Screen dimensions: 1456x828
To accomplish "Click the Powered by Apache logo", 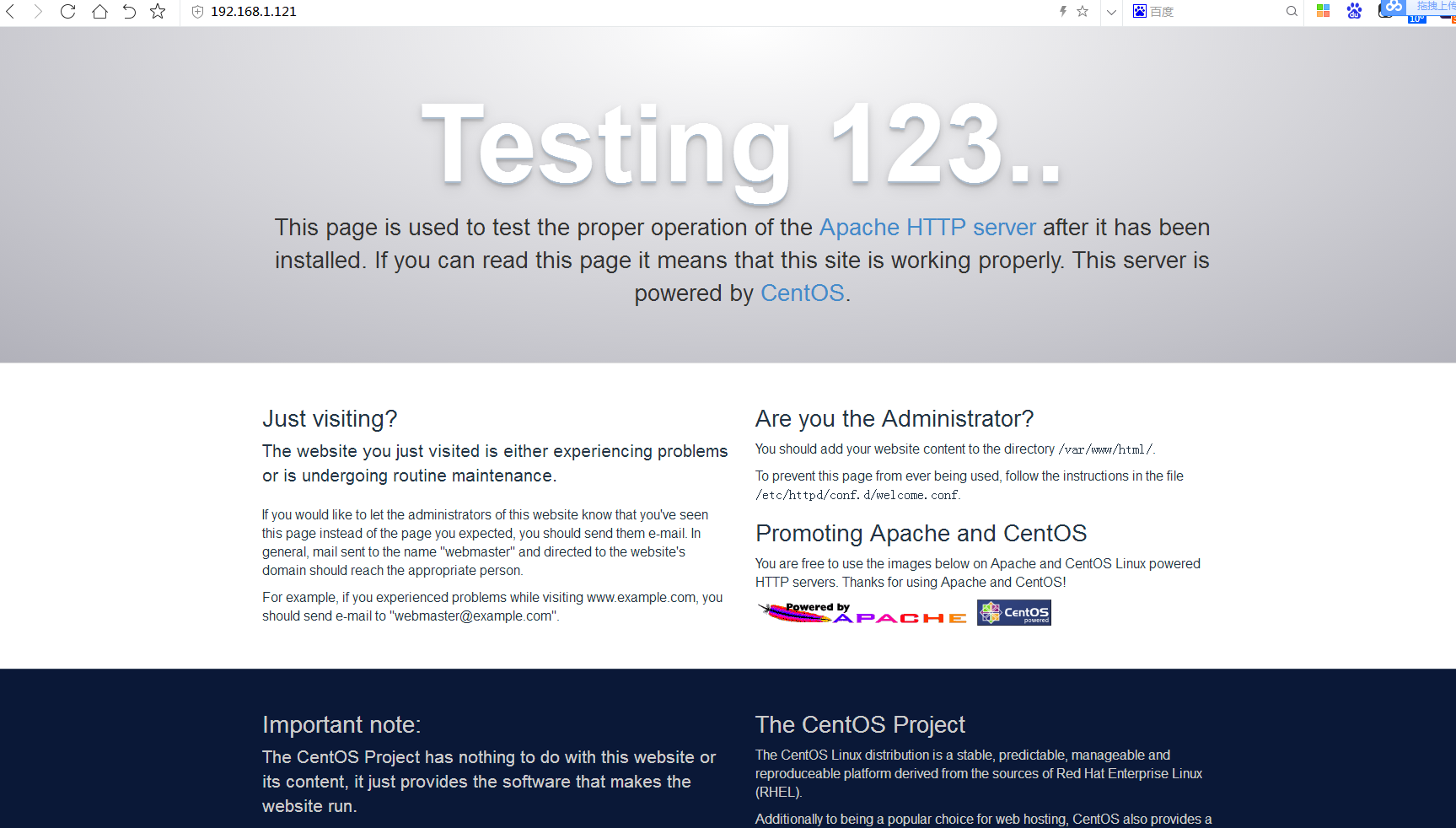I will pos(862,613).
